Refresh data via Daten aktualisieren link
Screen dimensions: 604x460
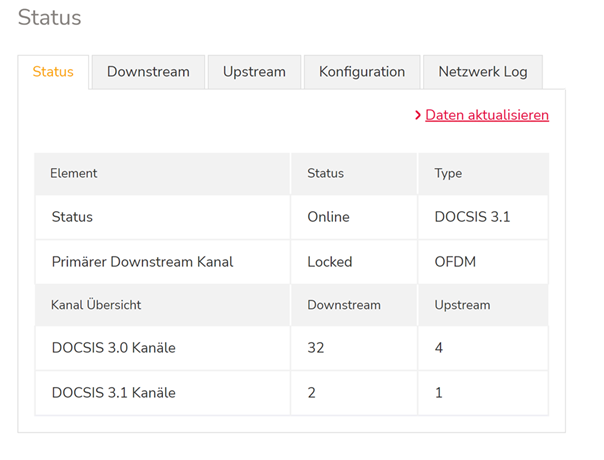pos(487,115)
